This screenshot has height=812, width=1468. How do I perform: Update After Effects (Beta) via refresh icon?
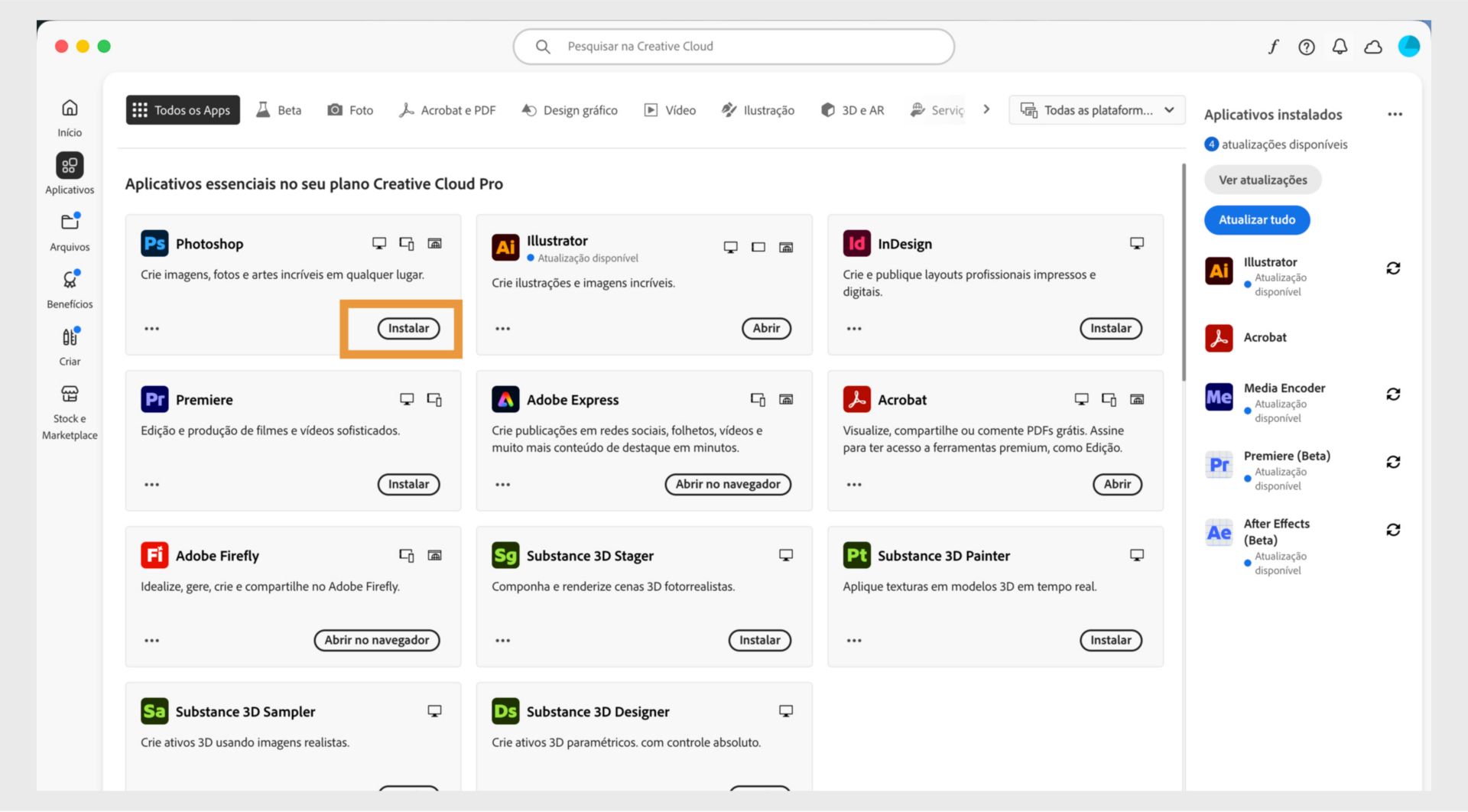coord(1393,530)
